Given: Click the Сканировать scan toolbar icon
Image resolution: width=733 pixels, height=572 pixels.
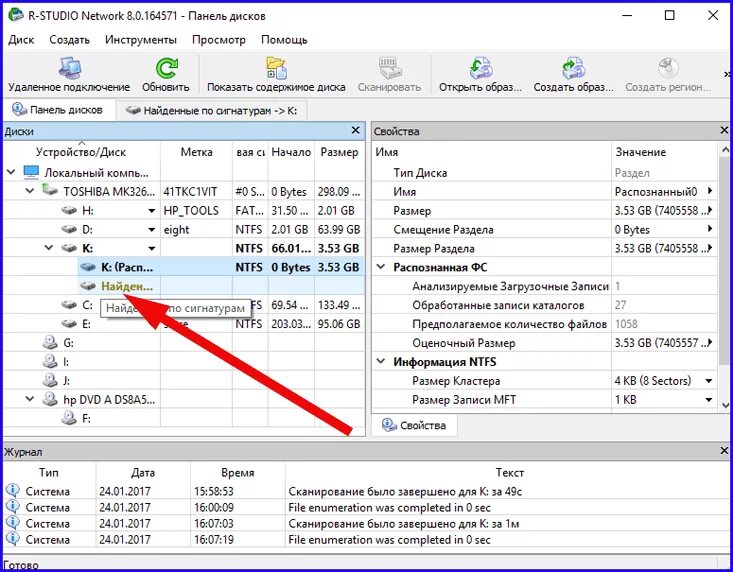Looking at the screenshot, I should [390, 68].
